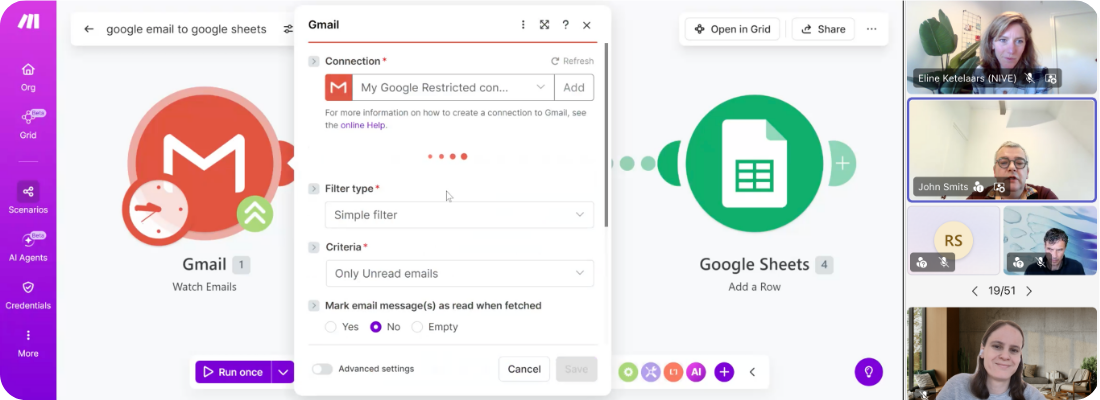Expand the Mark email messages field arrow
The image size is (1100, 400).
tap(314, 306)
